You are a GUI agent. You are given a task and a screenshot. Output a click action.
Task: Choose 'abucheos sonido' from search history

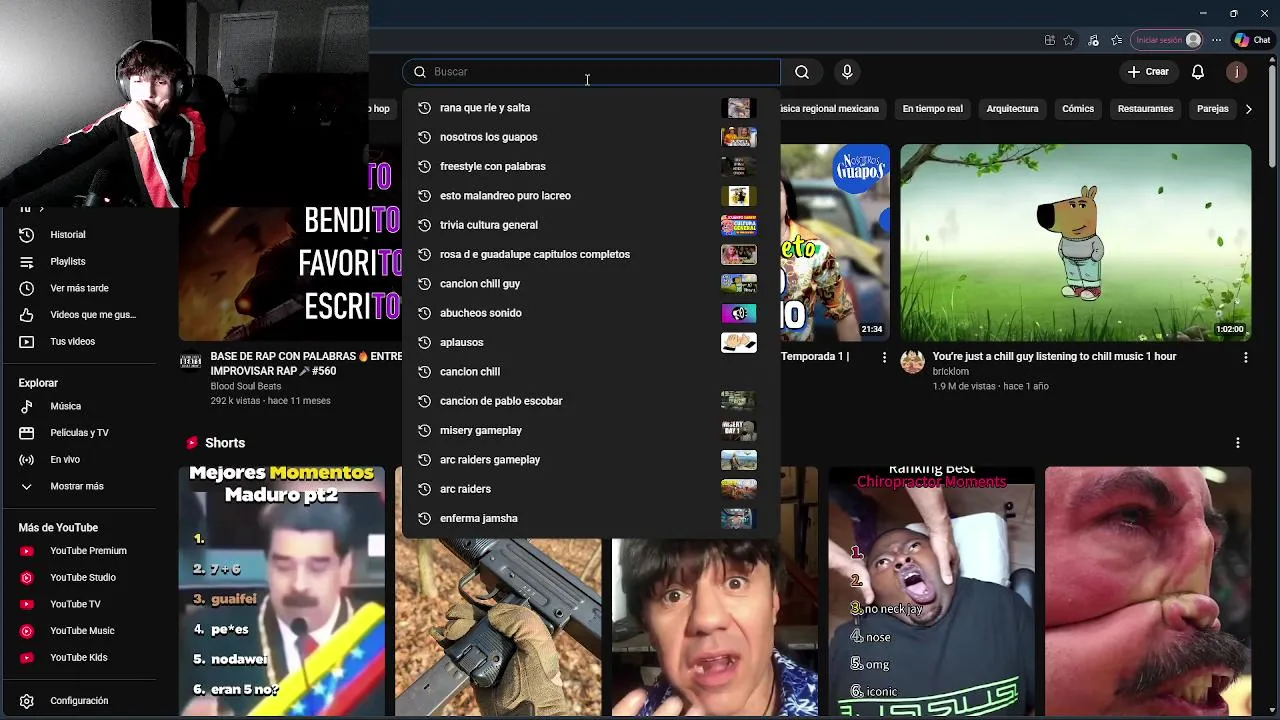pyautogui.click(x=591, y=313)
